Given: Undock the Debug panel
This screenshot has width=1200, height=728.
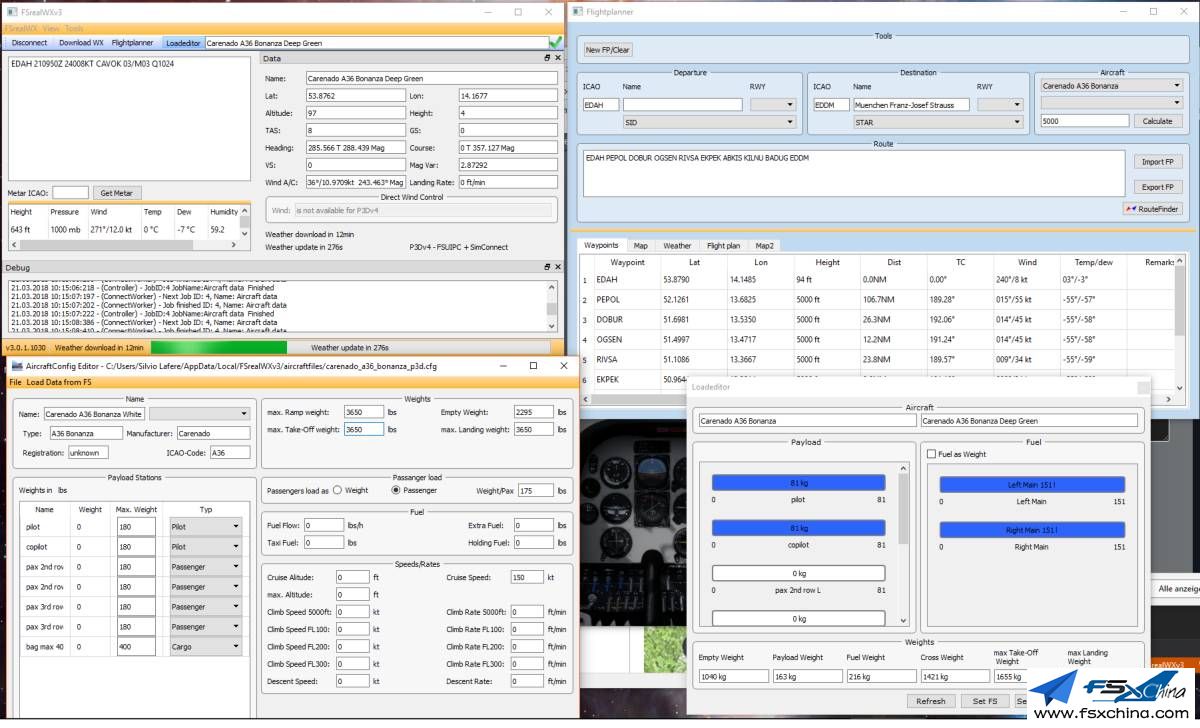Looking at the screenshot, I should (x=547, y=268).
